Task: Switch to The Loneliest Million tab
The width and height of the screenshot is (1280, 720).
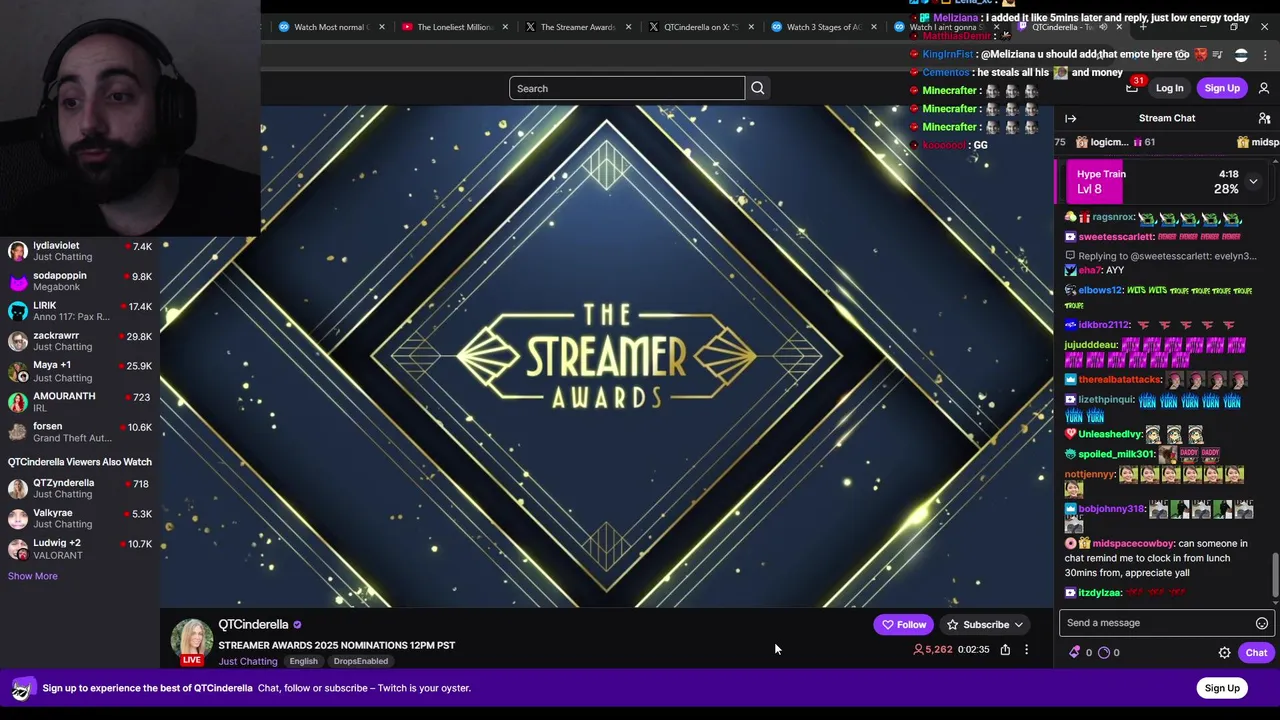Action: 454,27
